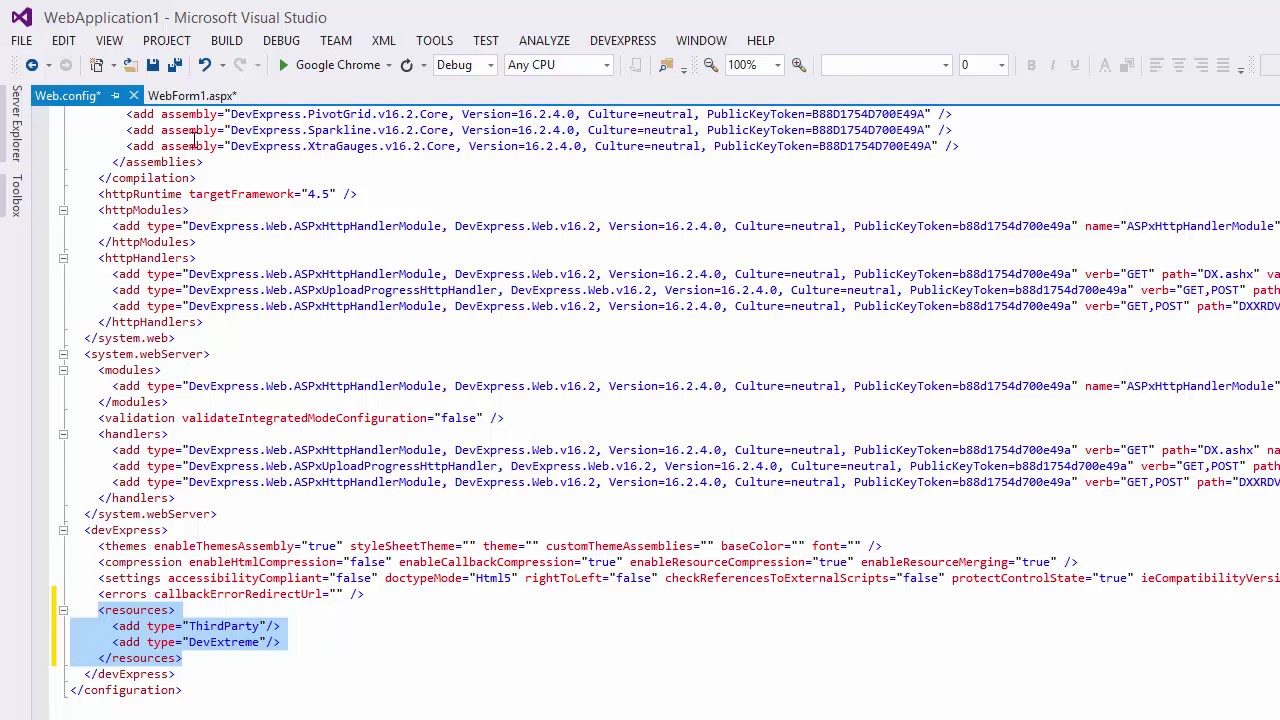Open the TEST menu
Image resolution: width=1280 pixels, height=720 pixels.
click(486, 41)
